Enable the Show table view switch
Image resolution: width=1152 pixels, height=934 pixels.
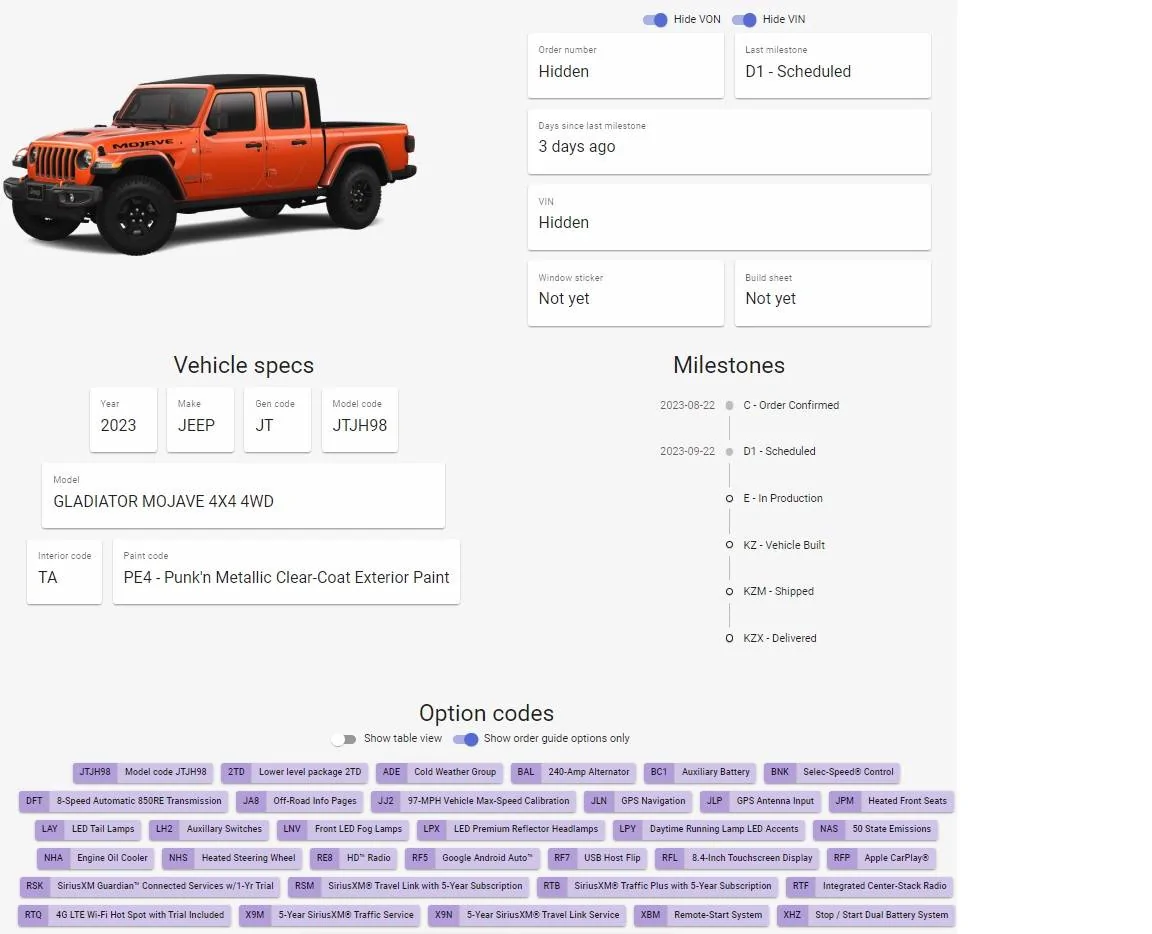[344, 739]
